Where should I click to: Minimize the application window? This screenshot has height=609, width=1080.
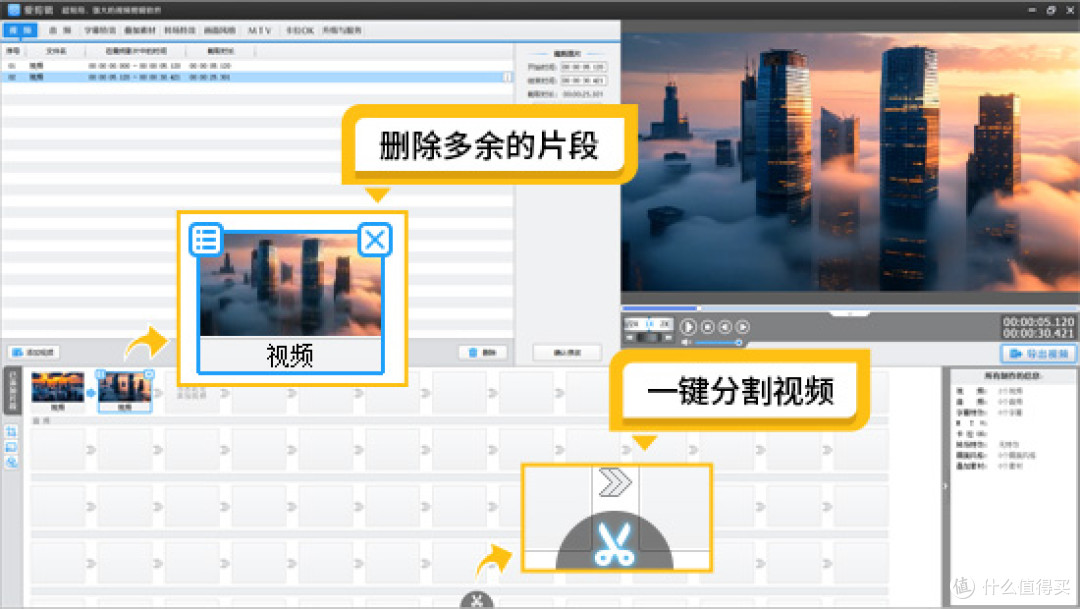(1032, 10)
